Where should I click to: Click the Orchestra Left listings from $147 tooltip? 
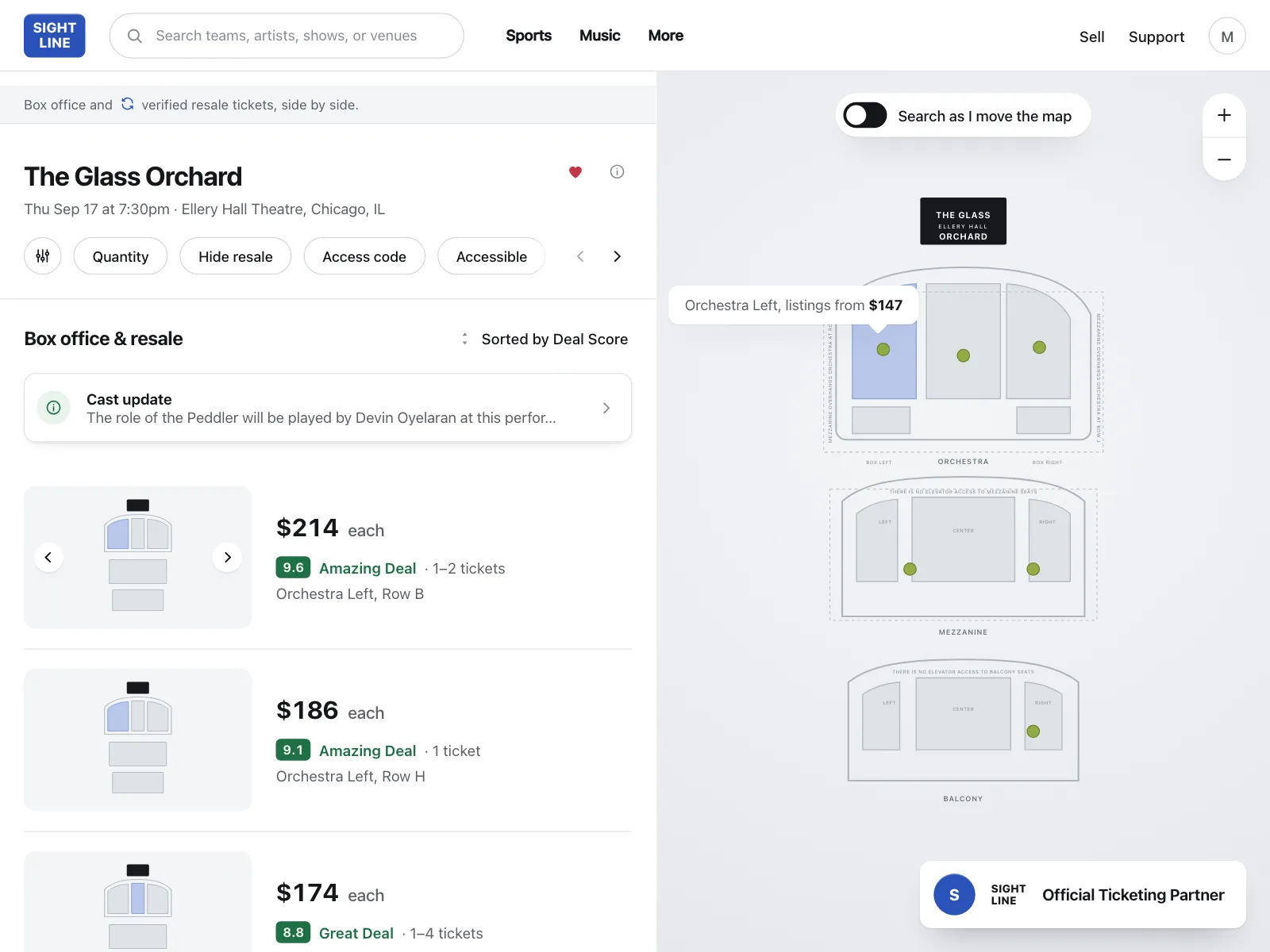[x=794, y=305]
